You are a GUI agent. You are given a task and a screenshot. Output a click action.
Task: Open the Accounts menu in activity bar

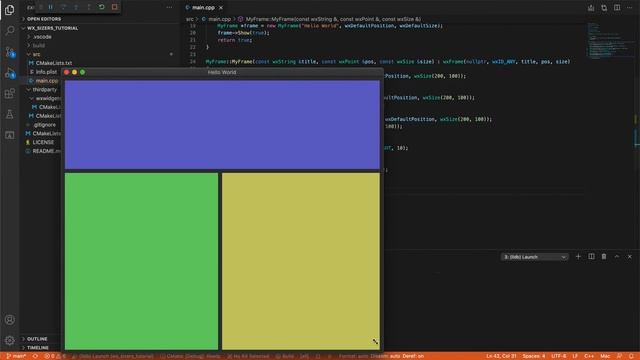click(x=9, y=320)
